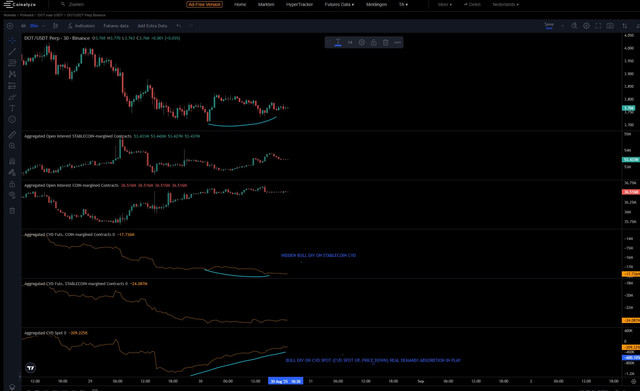The width and height of the screenshot is (640, 391).
Task: Open the Coinalyze hamburger menu
Action: point(8,4)
